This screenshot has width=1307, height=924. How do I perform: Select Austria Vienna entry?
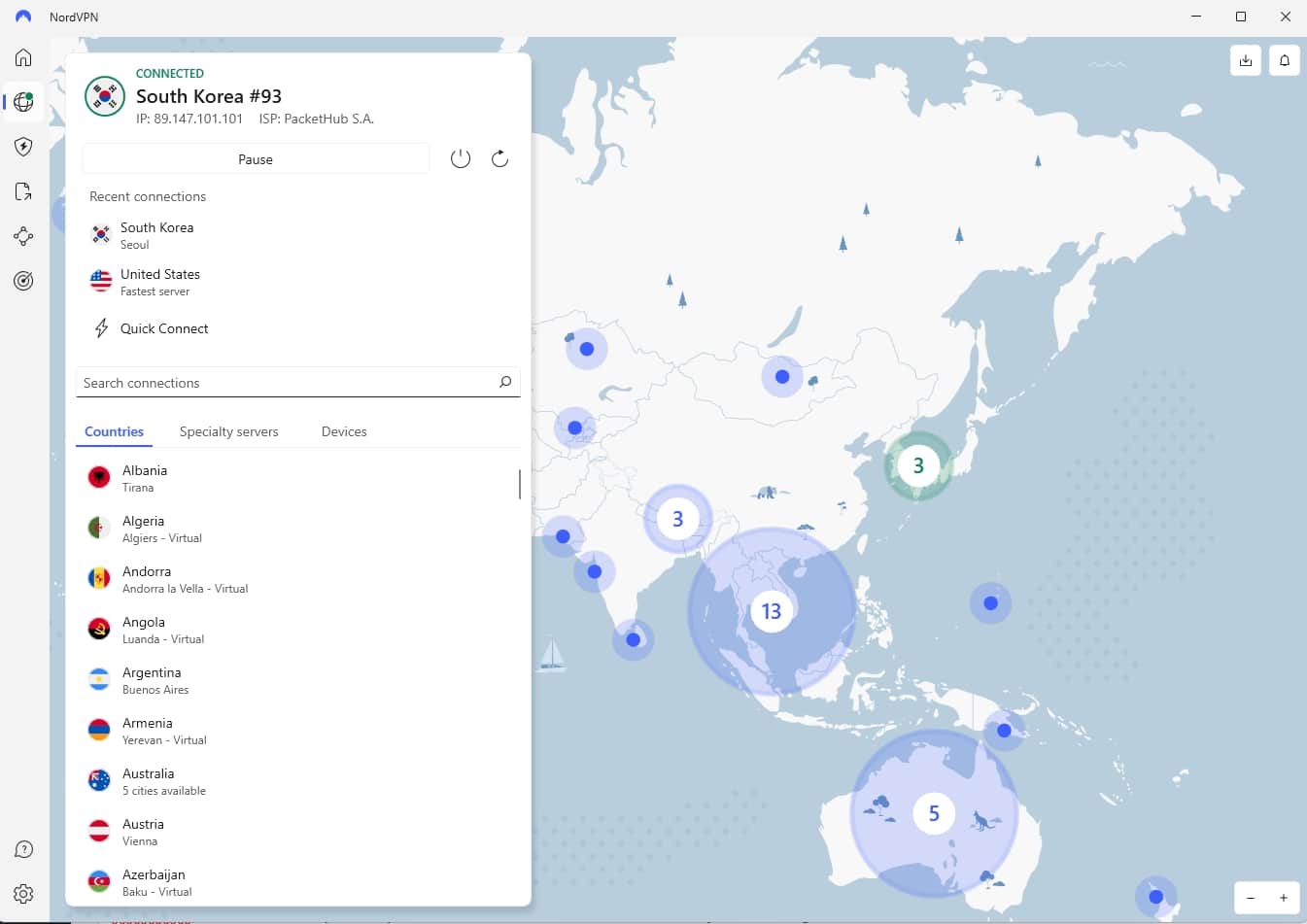pyautogui.click(x=297, y=832)
